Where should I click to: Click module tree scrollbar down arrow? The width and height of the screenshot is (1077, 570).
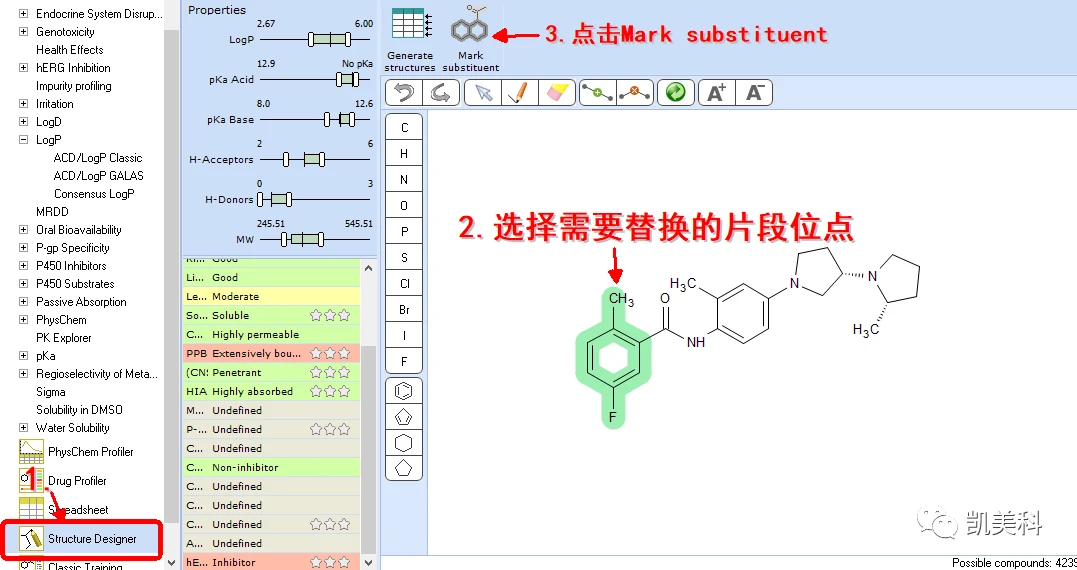(x=172, y=562)
